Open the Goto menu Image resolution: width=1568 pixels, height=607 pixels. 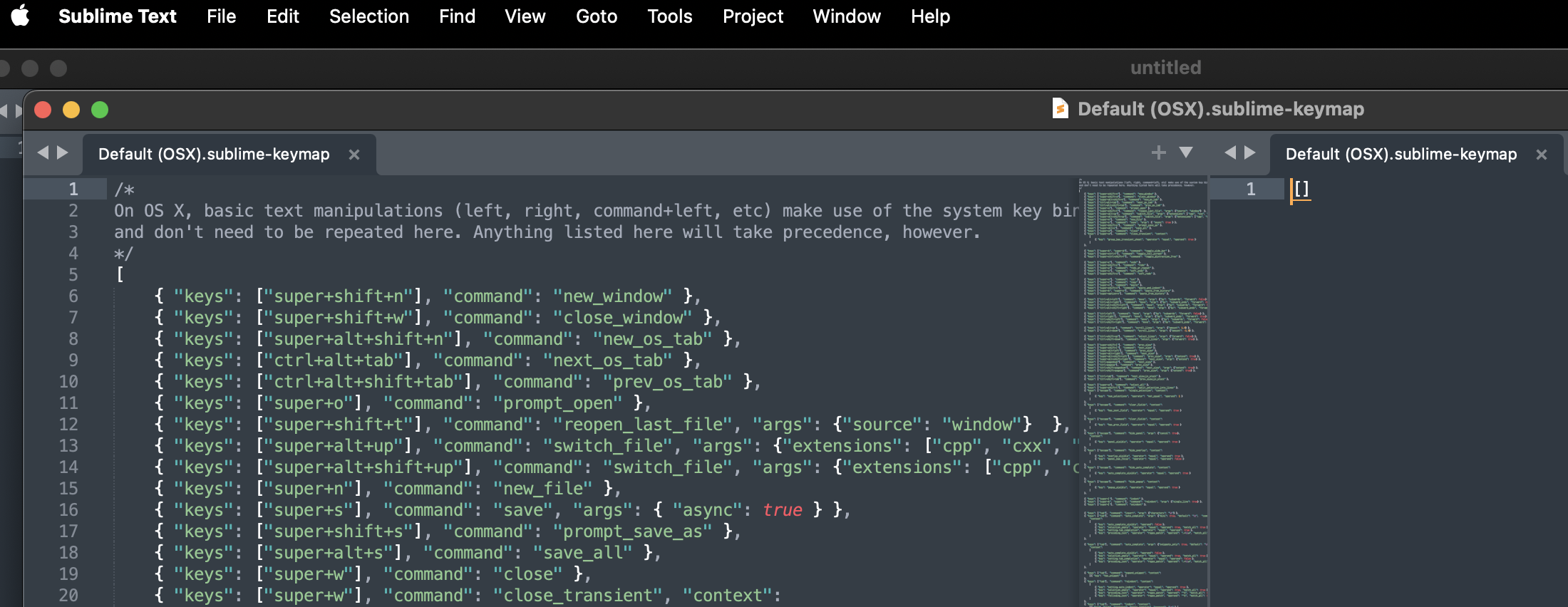[x=597, y=16]
